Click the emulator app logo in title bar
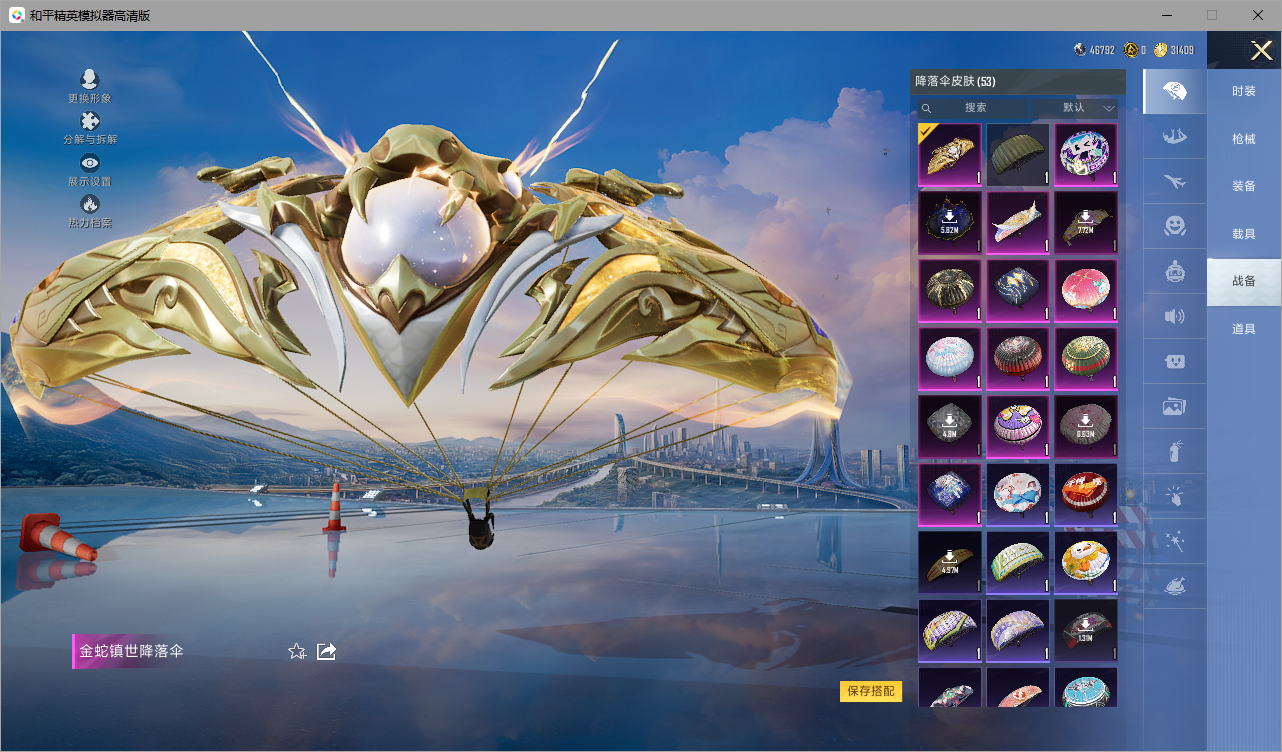This screenshot has width=1282, height=752. [17, 15]
